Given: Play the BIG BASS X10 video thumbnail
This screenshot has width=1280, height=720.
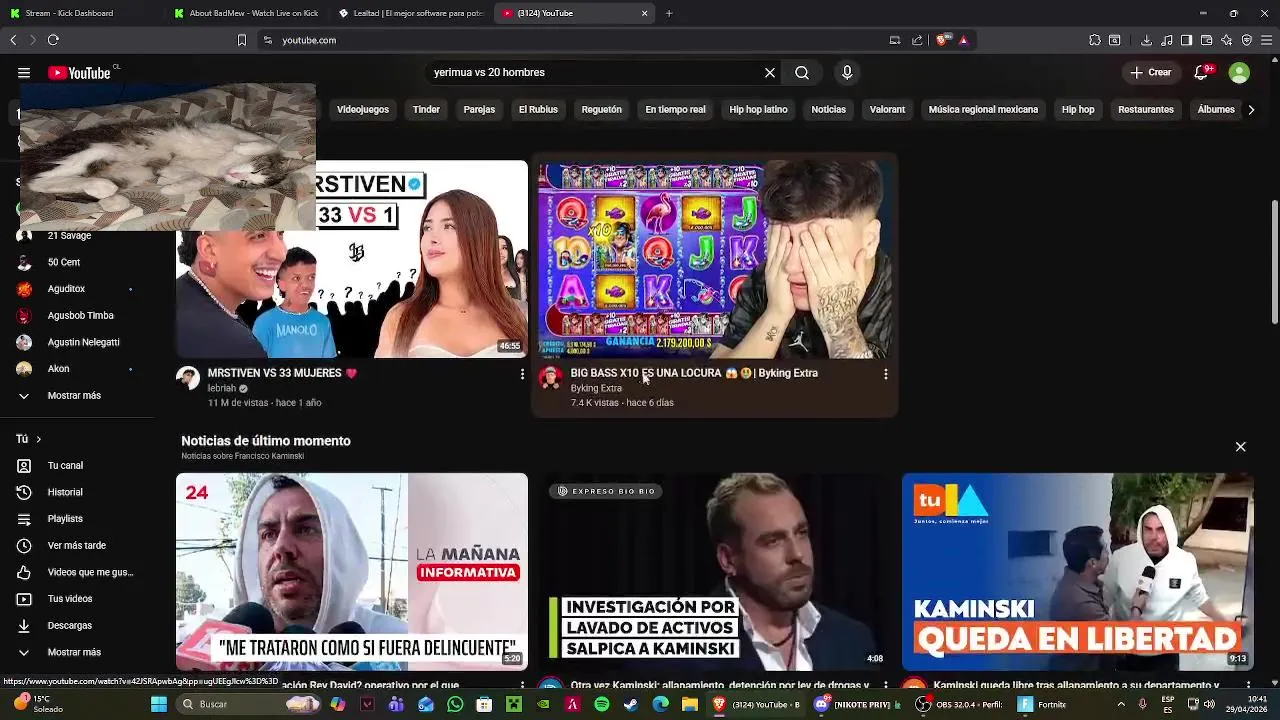Looking at the screenshot, I should click(x=714, y=259).
